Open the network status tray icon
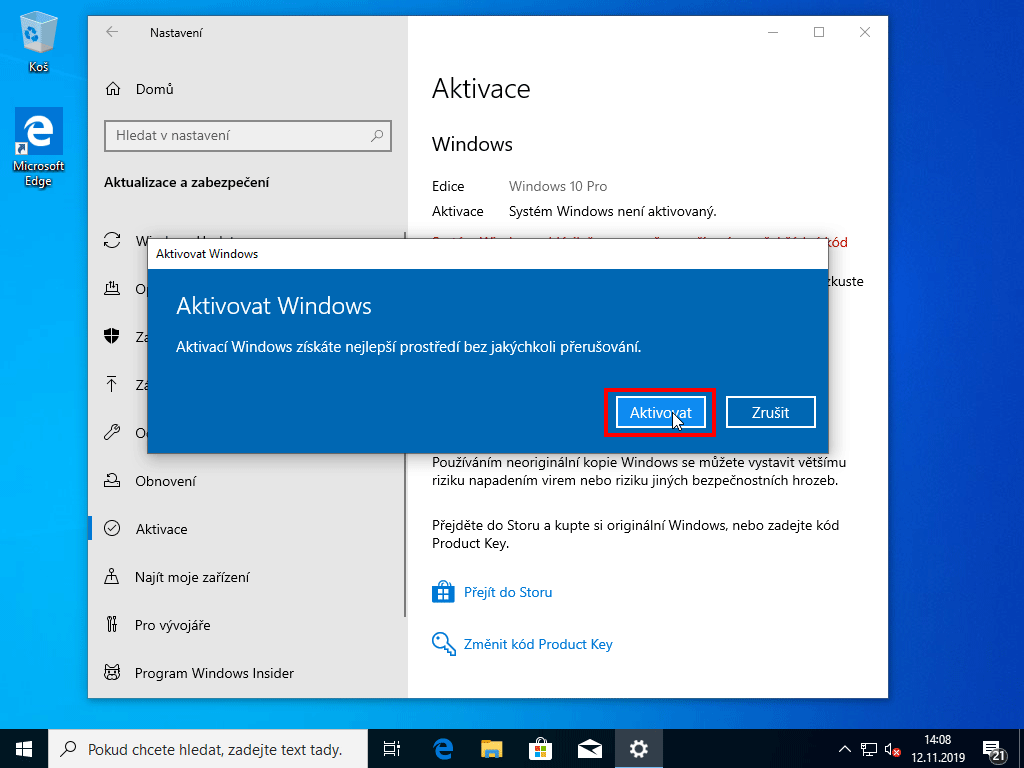The width and height of the screenshot is (1024, 768). click(869, 748)
